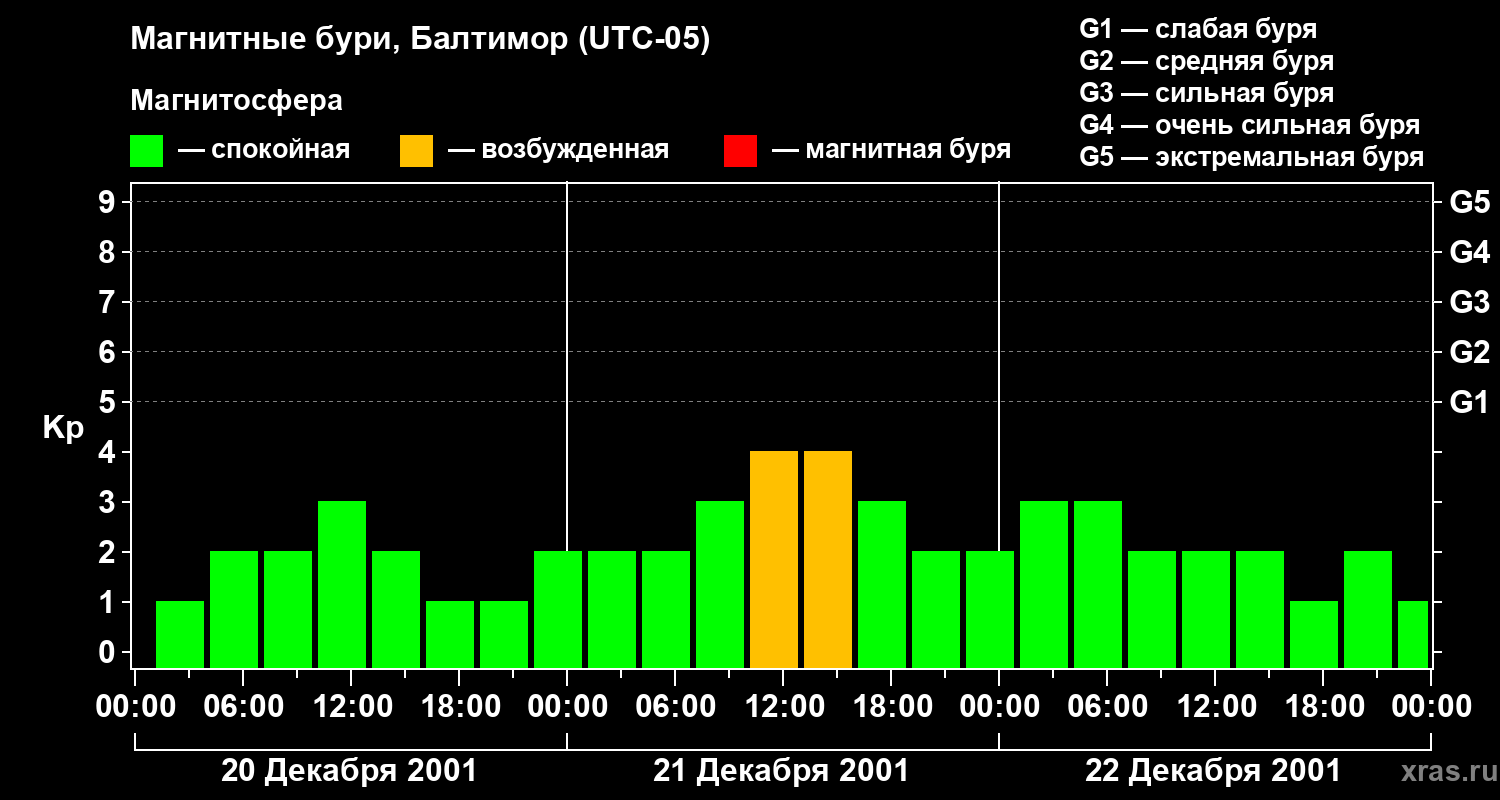Click the 'G4' tick label on right axis

pos(1470,252)
